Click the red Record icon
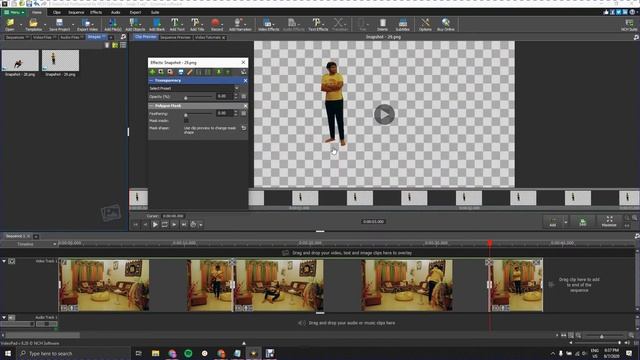 click(x=217, y=24)
